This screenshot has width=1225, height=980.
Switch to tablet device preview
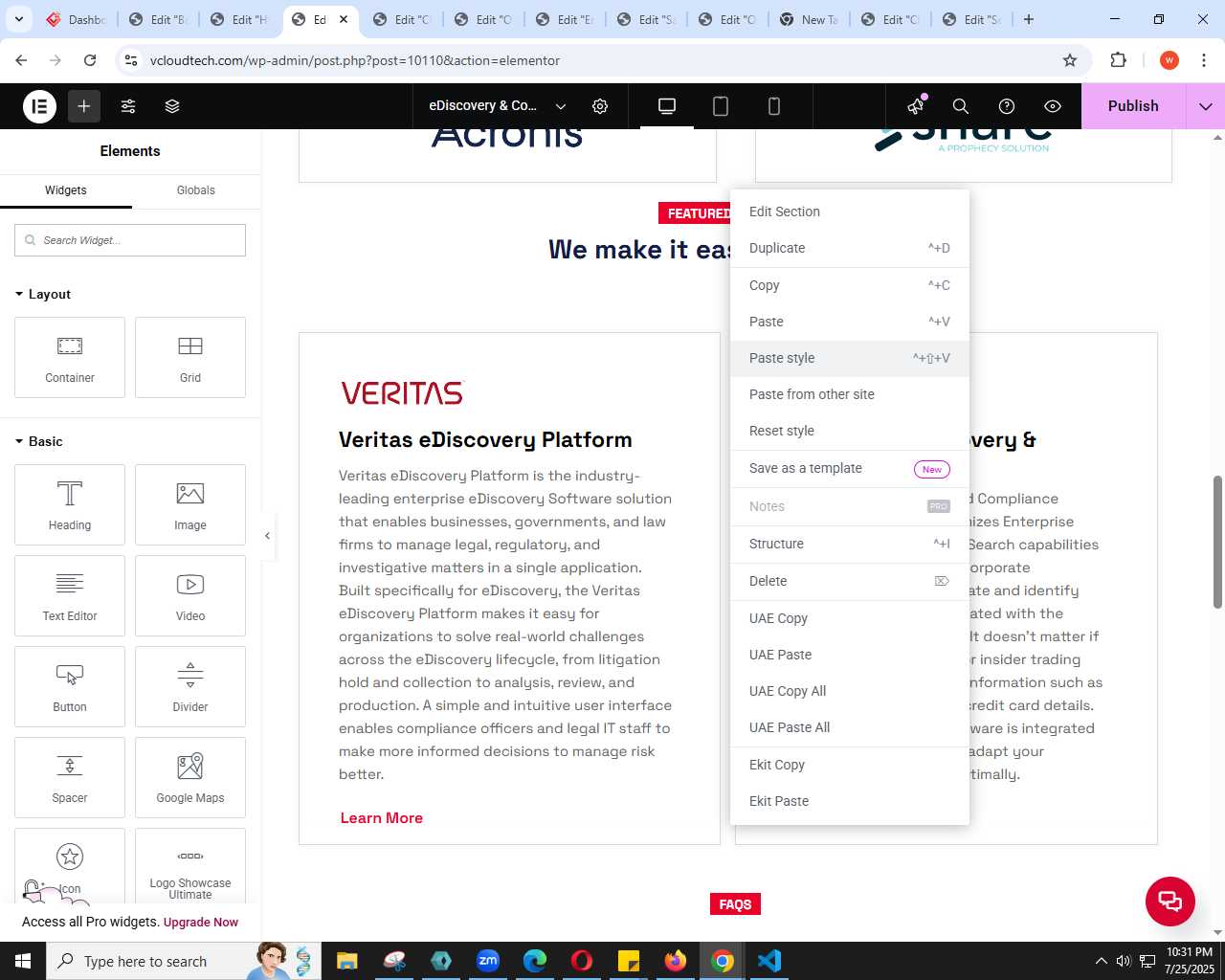(721, 106)
